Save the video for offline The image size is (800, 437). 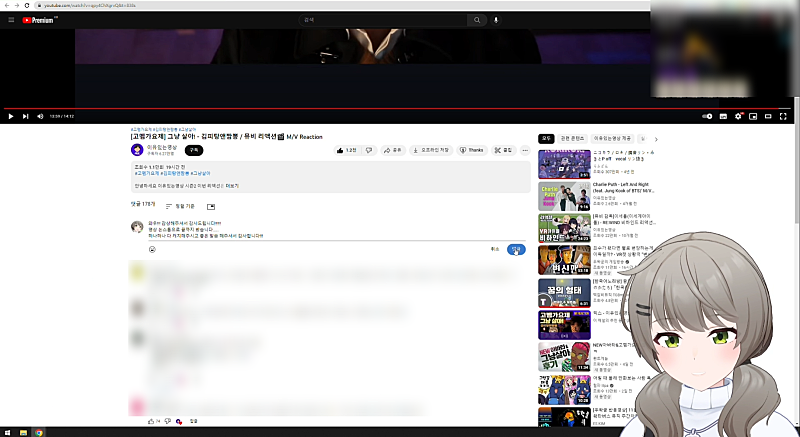(431, 150)
